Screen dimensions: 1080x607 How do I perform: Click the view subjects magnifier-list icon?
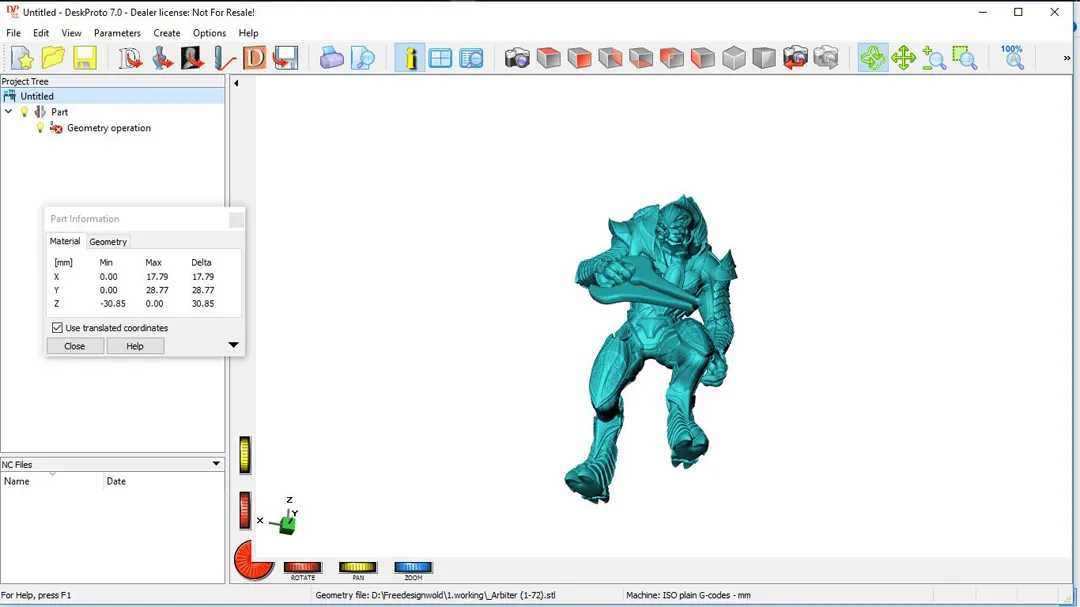click(x=471, y=58)
